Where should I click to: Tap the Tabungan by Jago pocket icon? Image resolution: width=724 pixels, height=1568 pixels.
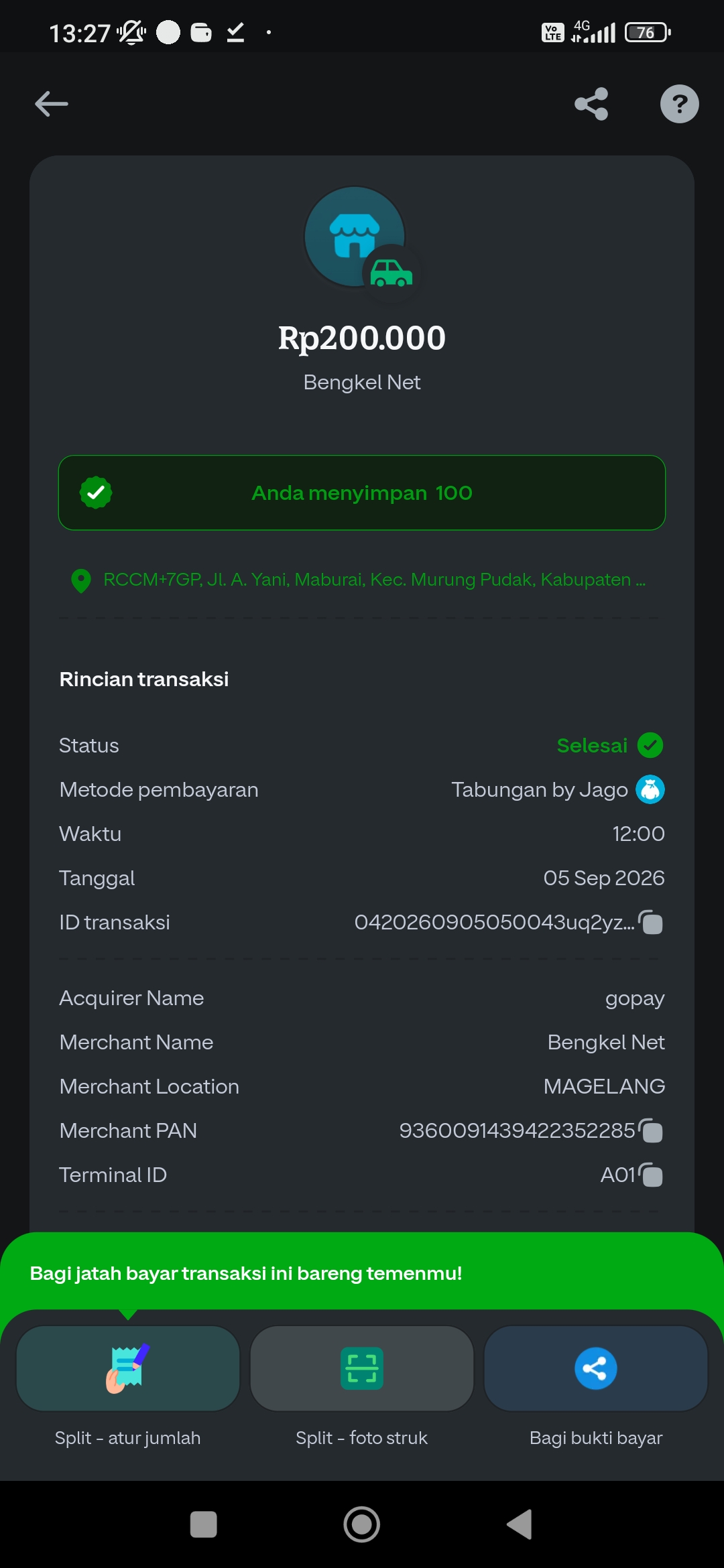click(650, 789)
